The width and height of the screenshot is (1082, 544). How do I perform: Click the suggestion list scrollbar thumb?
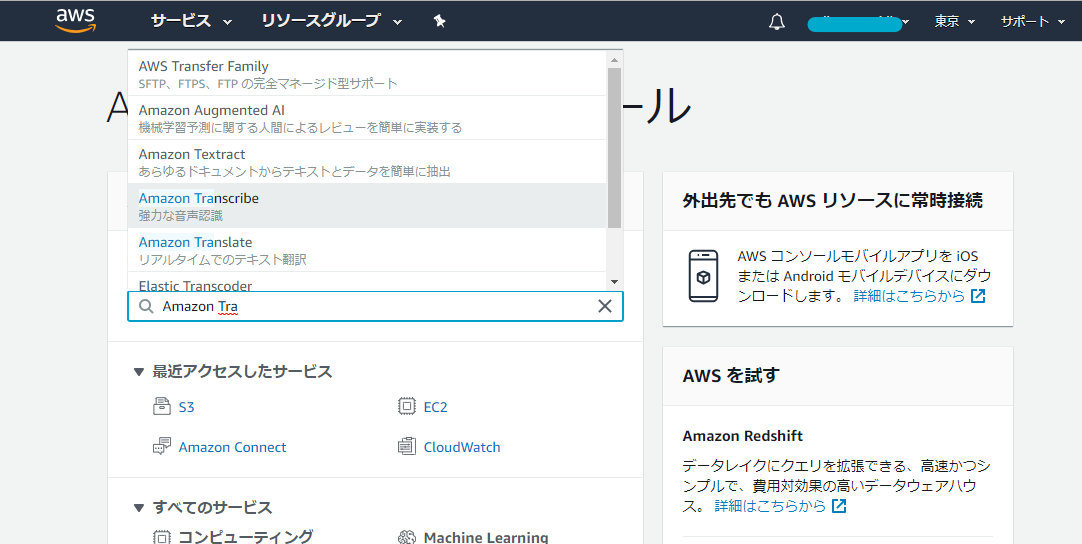coord(614,147)
